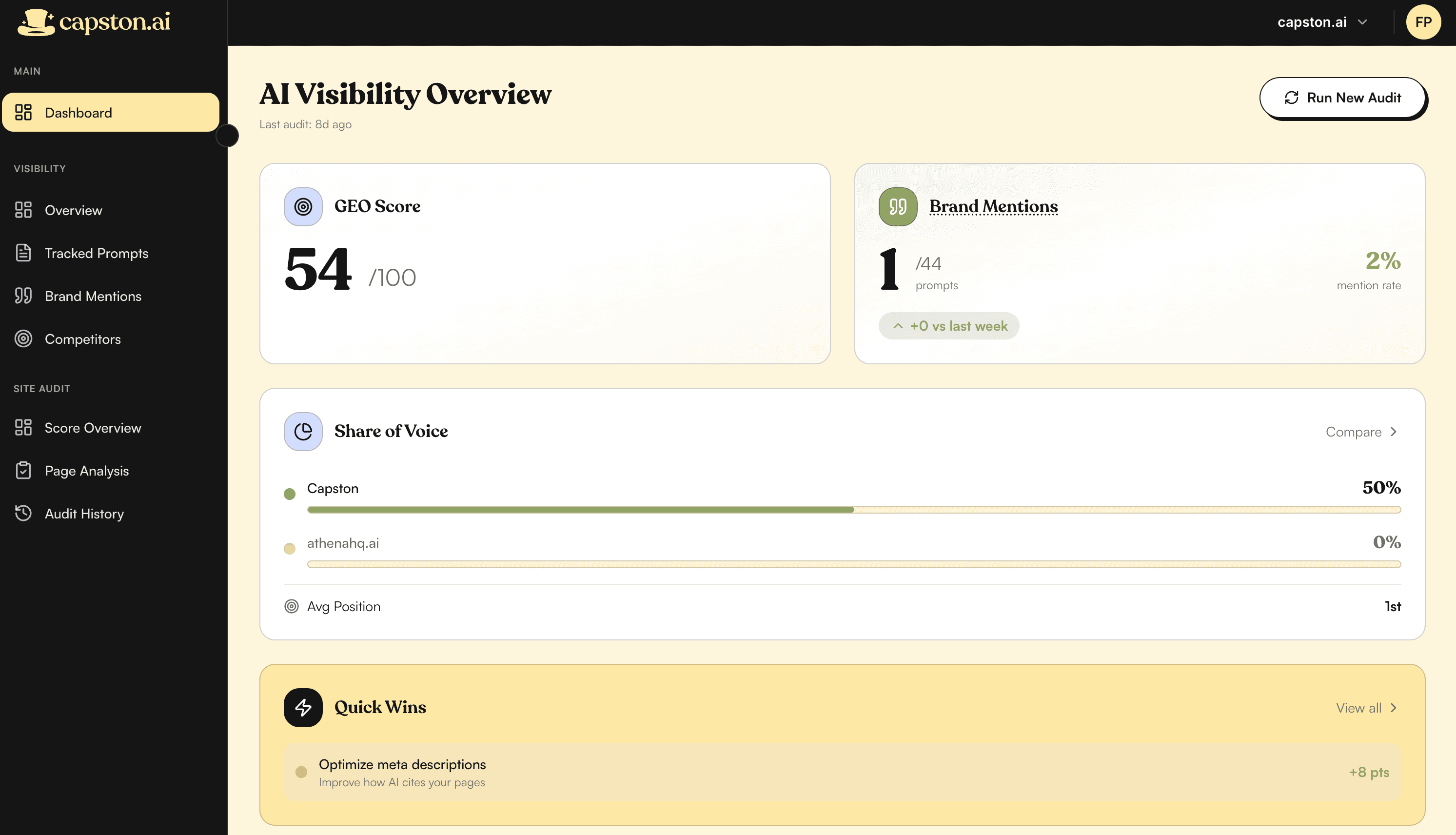Click the Share of Voice pie chart icon
Screen dimensions: 1456x835
[303, 431]
